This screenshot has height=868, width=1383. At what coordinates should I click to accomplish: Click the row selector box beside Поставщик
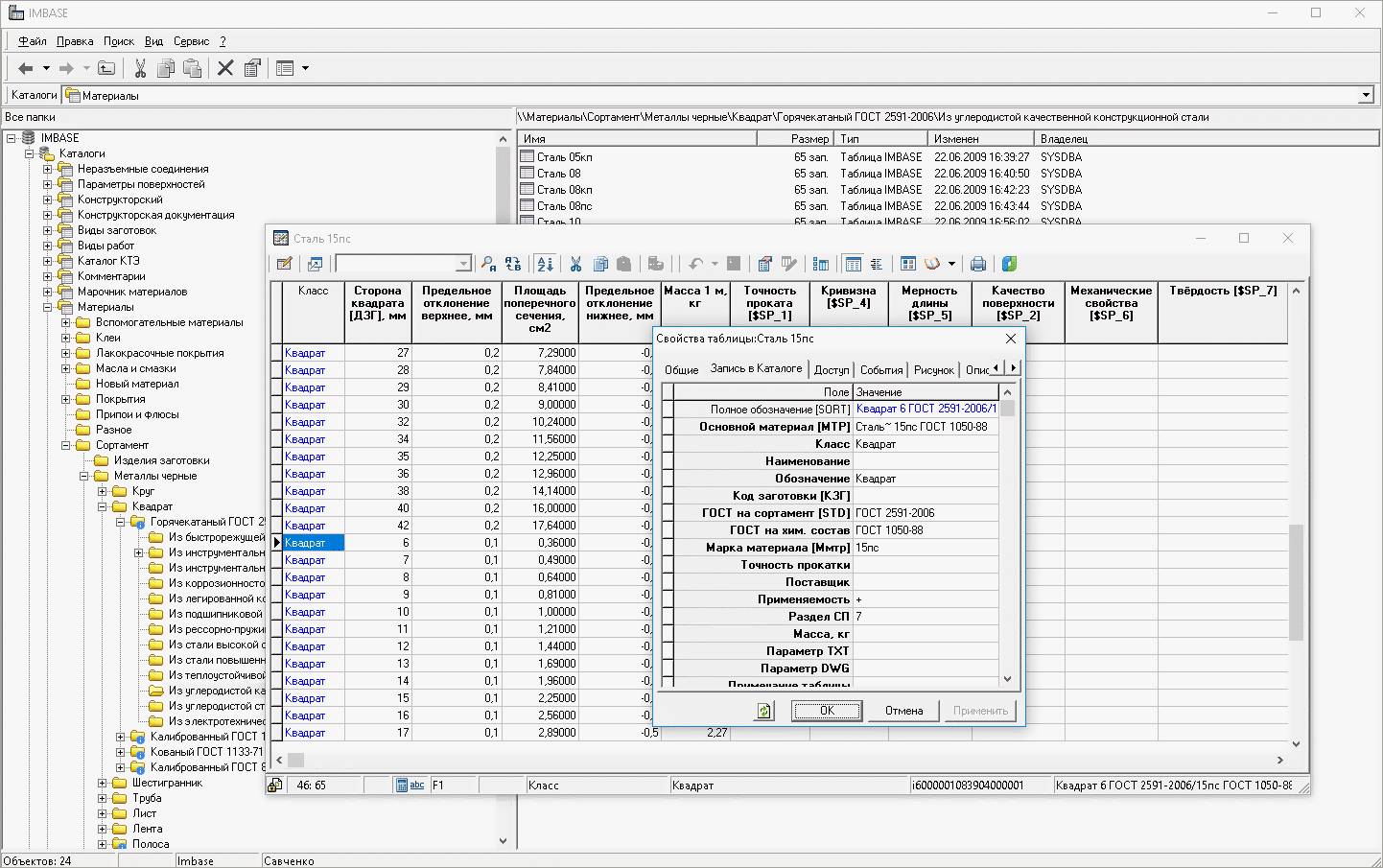(x=668, y=582)
